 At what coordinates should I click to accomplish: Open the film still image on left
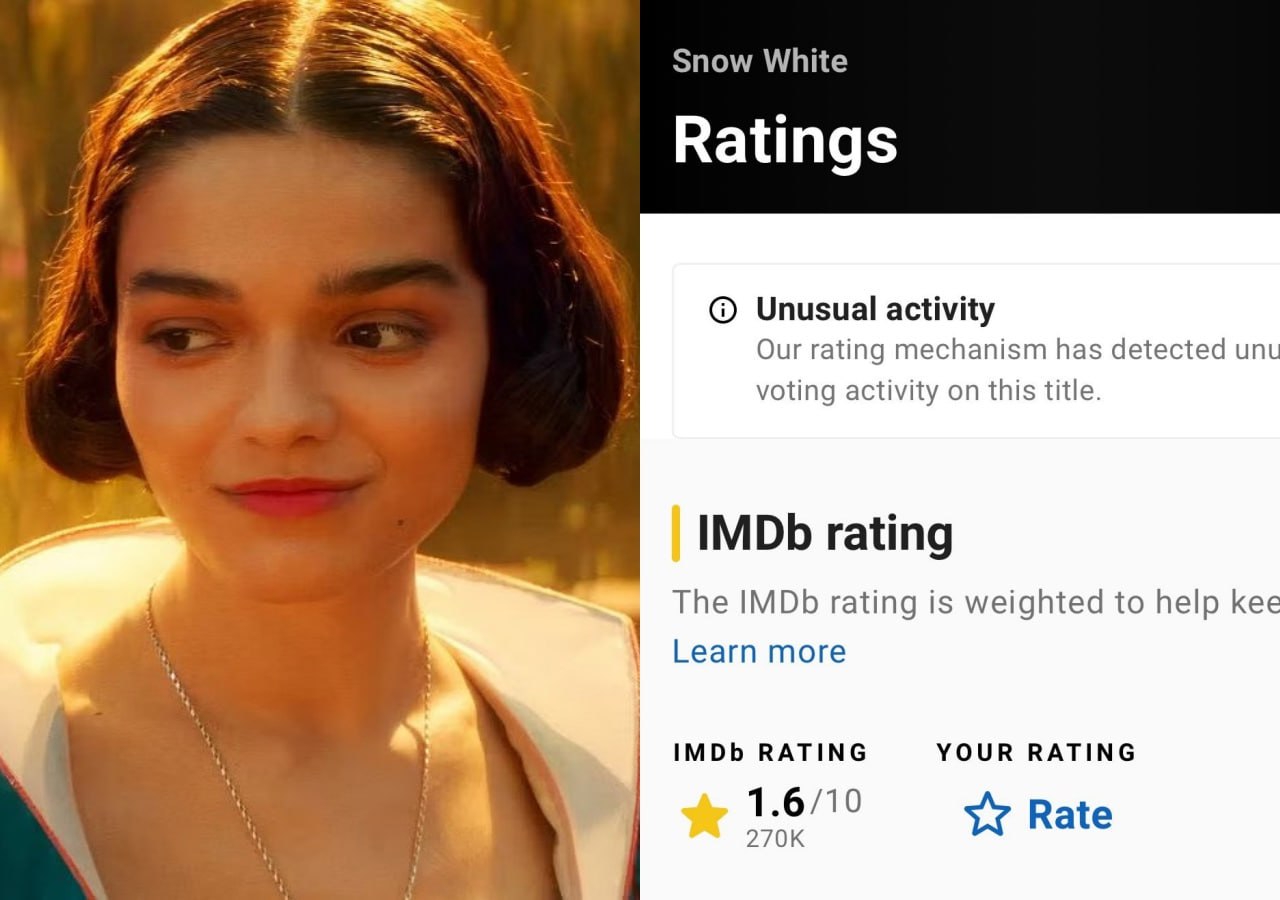tap(320, 450)
